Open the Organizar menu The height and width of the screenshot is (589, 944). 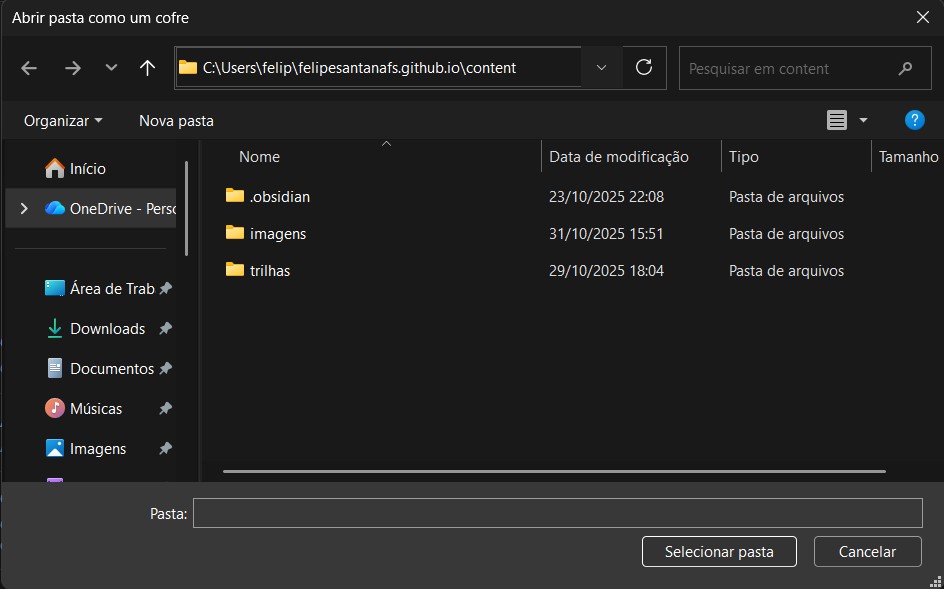(x=63, y=120)
